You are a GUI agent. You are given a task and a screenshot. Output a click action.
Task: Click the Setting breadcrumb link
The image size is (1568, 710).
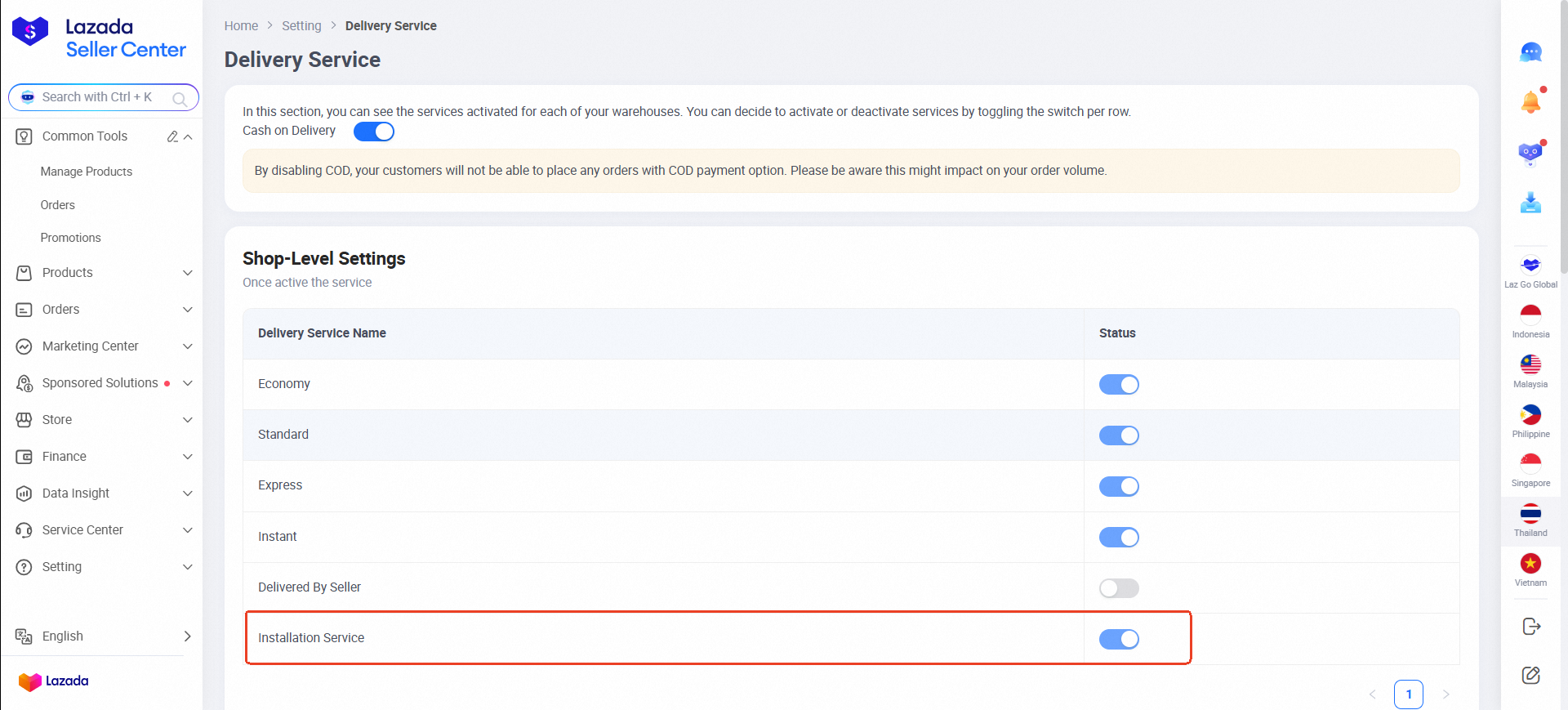[x=301, y=26]
